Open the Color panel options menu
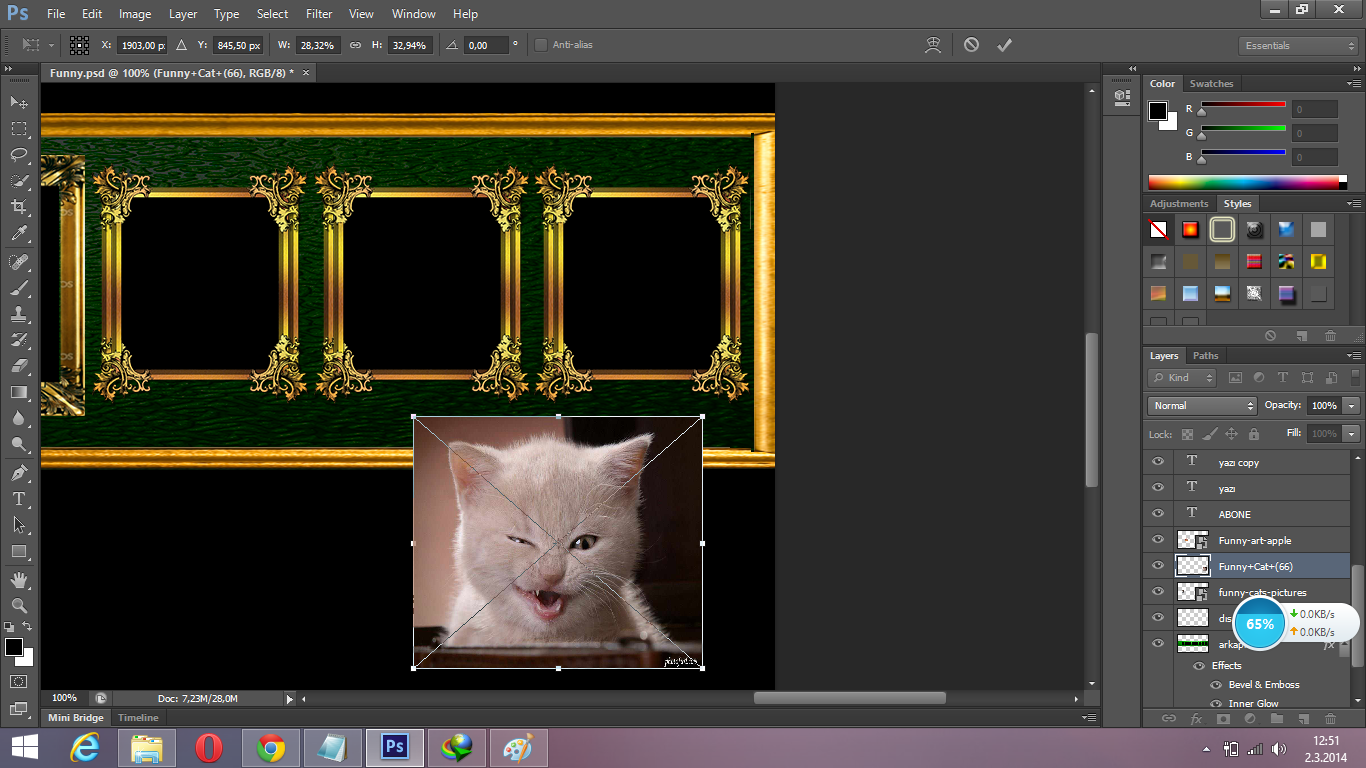The image size is (1366, 768). coord(1354,84)
